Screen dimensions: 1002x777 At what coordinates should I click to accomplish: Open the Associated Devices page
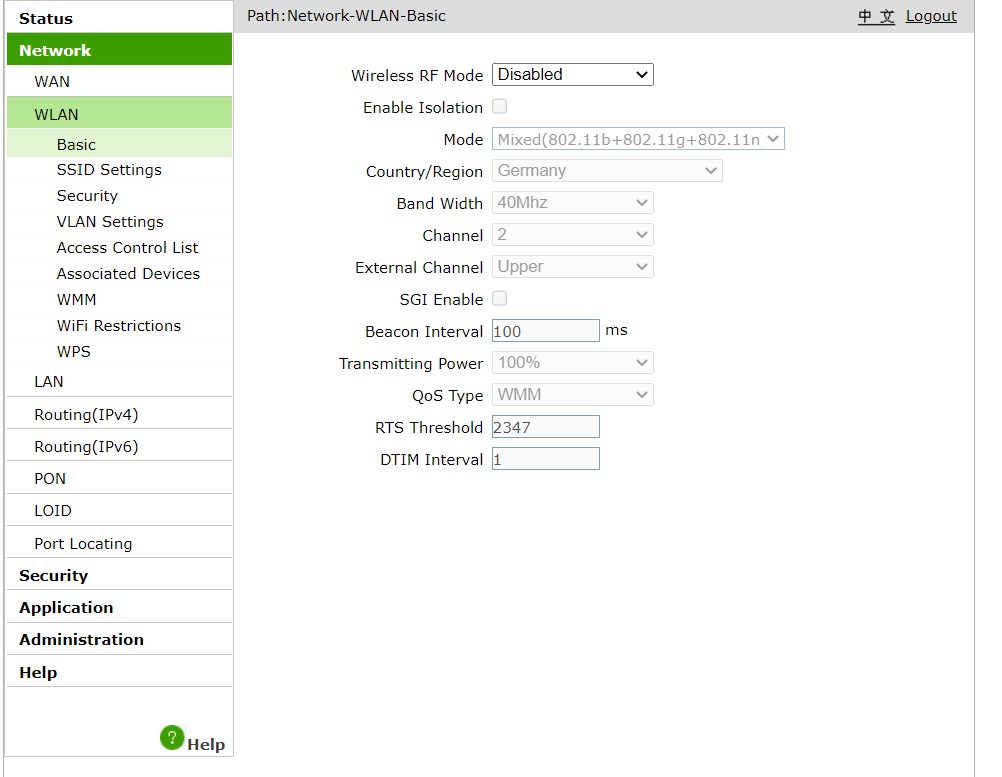coord(128,274)
